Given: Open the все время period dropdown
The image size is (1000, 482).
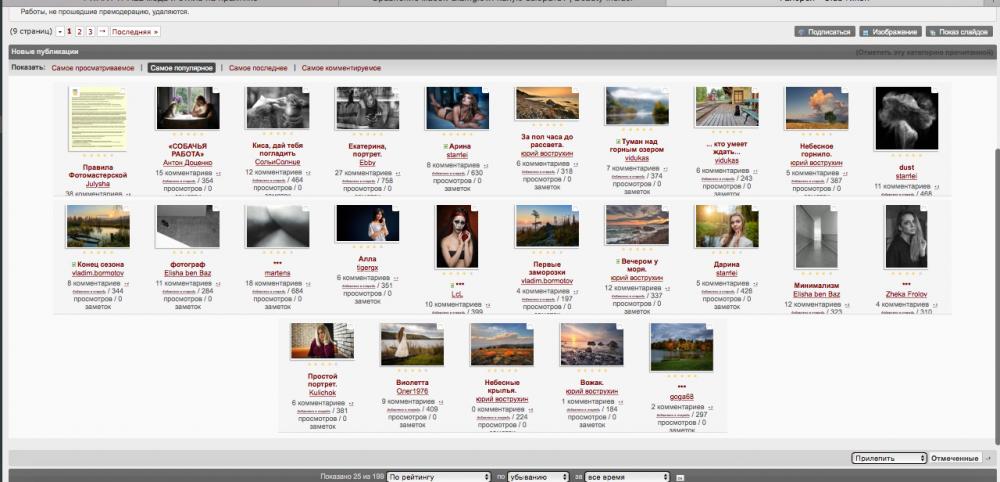Looking at the screenshot, I should coord(628,477).
